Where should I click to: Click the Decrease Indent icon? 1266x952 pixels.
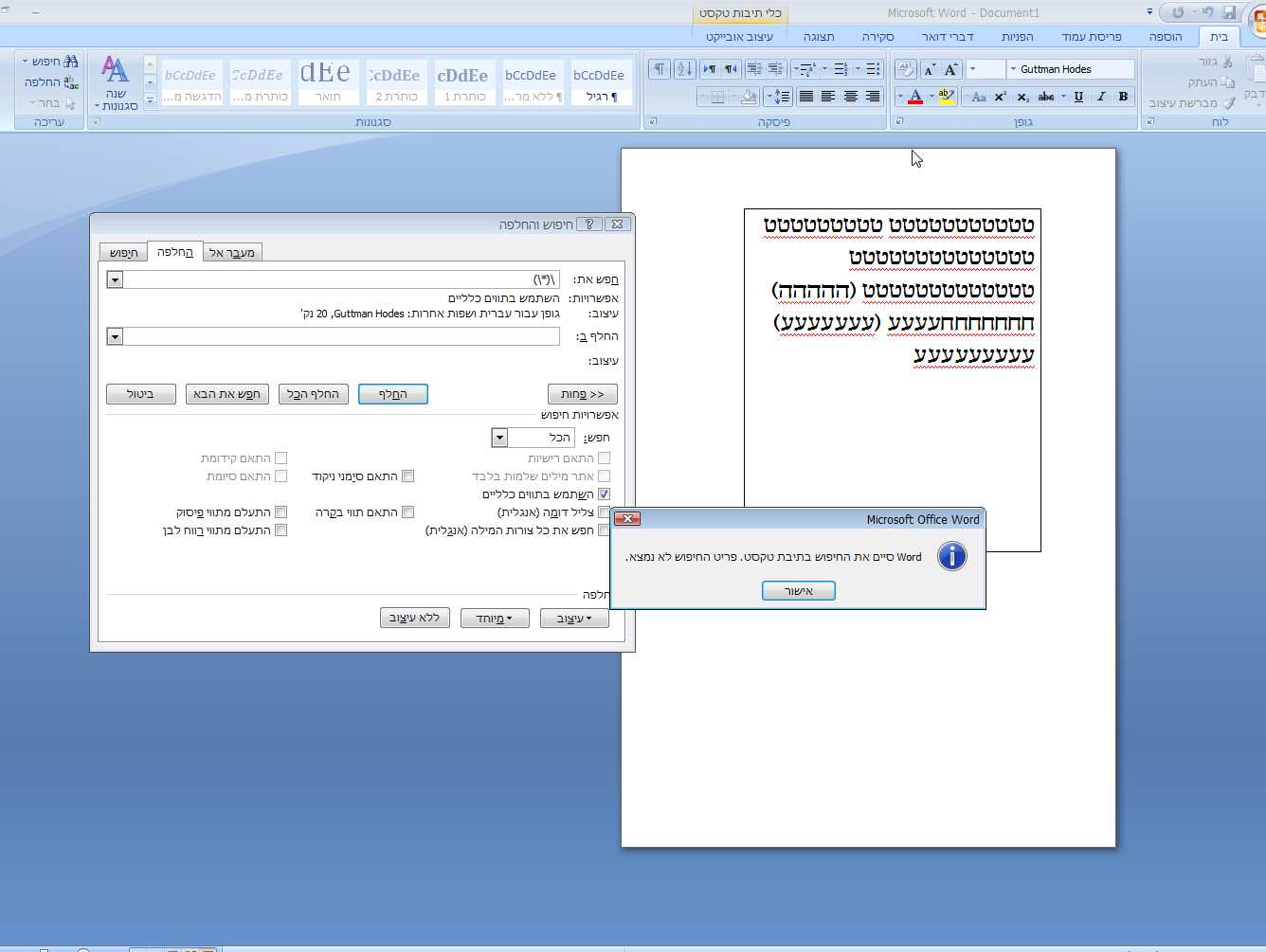click(x=776, y=69)
